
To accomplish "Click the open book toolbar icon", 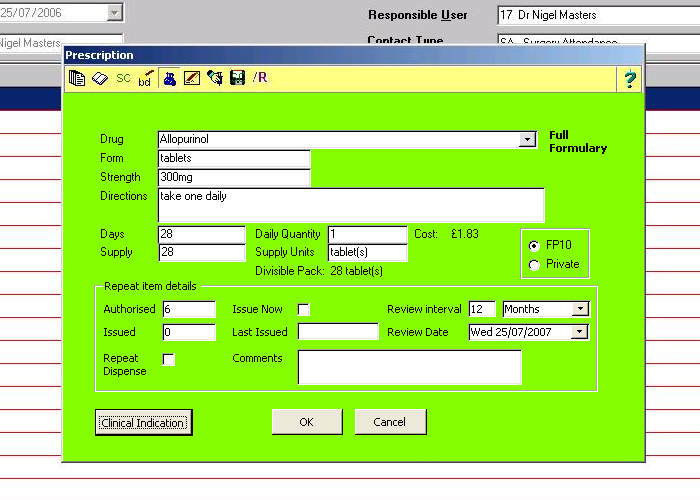I will click(x=100, y=79).
